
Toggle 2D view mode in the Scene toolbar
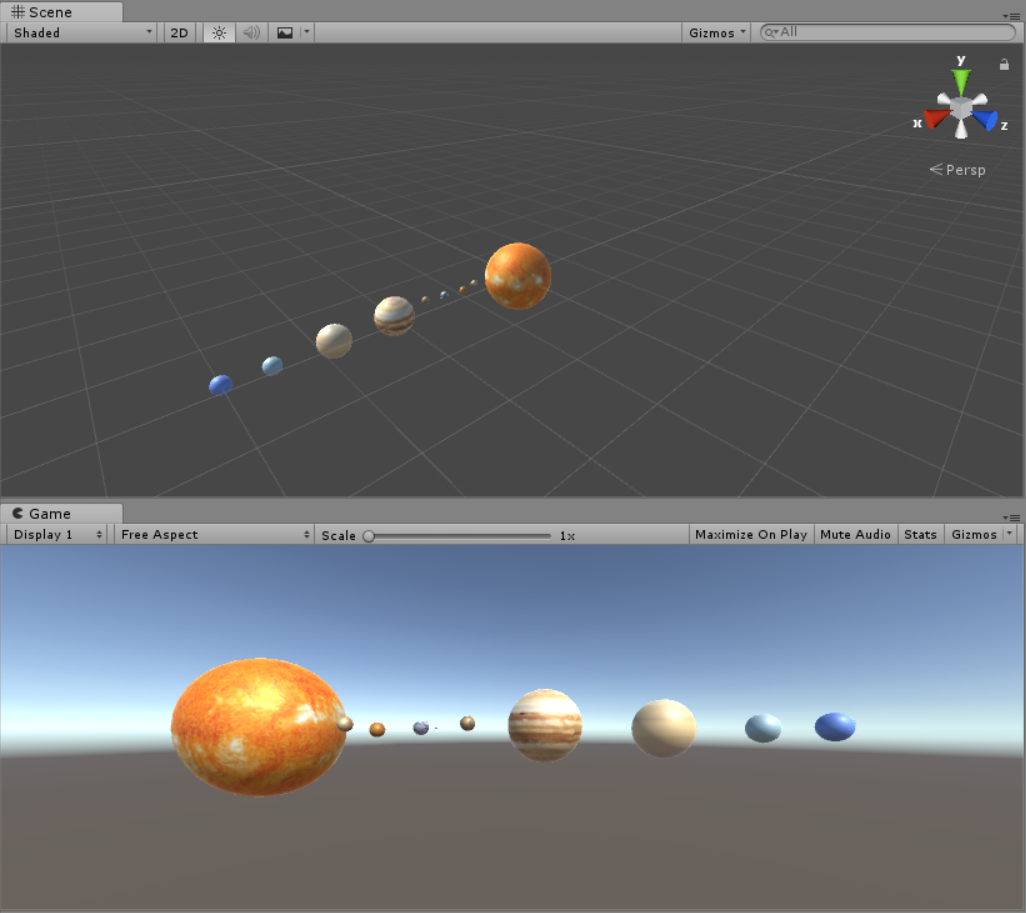(178, 32)
